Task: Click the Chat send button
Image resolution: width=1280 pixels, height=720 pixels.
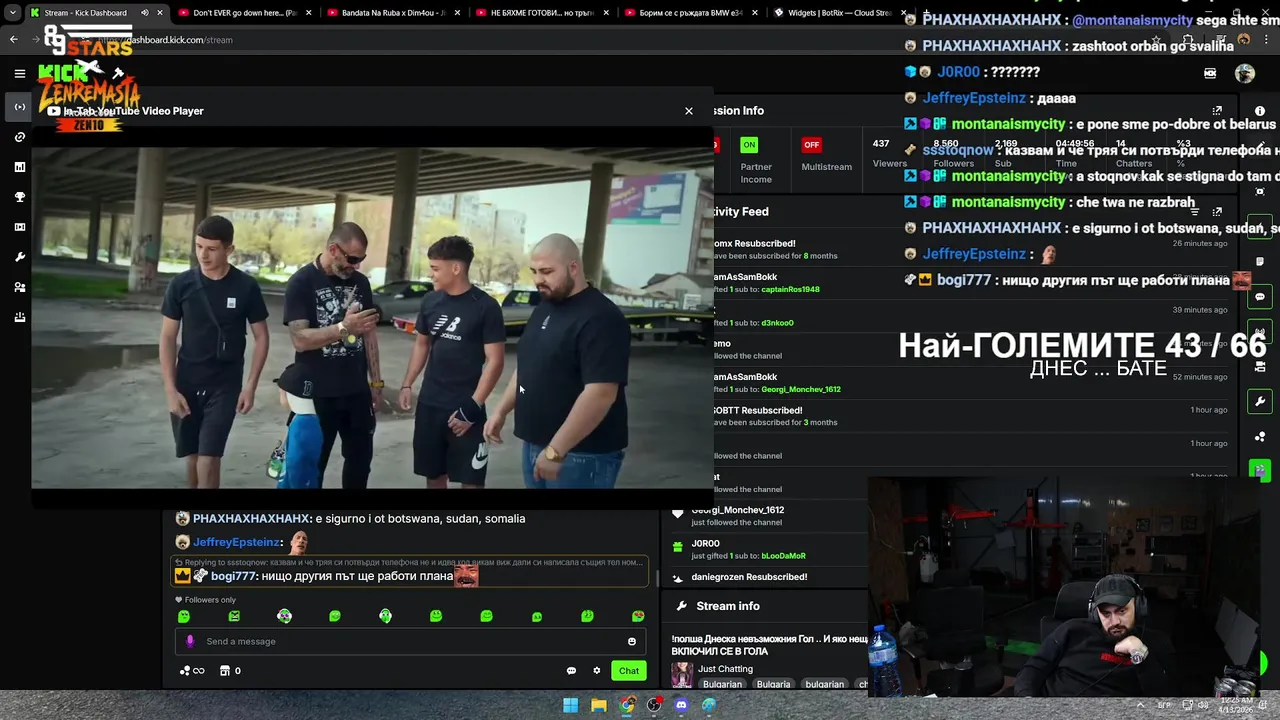Action: pos(629,671)
